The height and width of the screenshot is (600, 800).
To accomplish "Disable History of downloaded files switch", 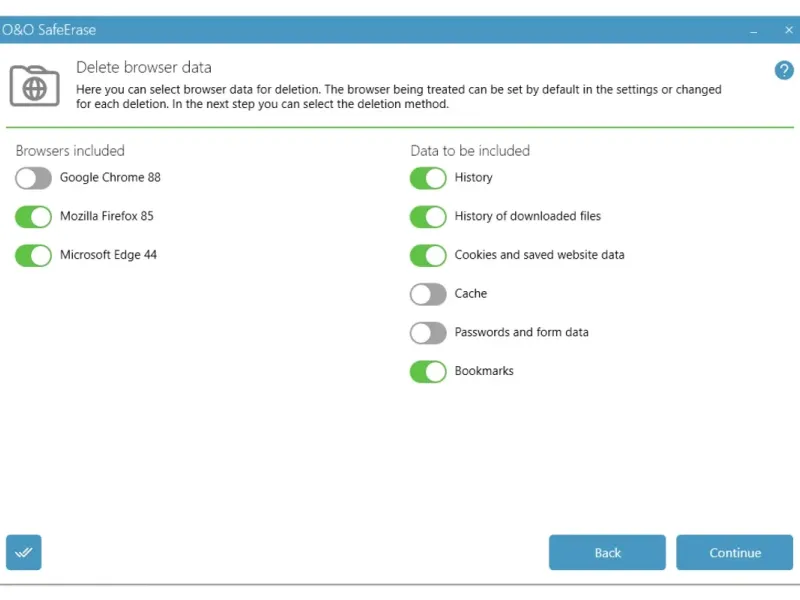I will tap(428, 217).
